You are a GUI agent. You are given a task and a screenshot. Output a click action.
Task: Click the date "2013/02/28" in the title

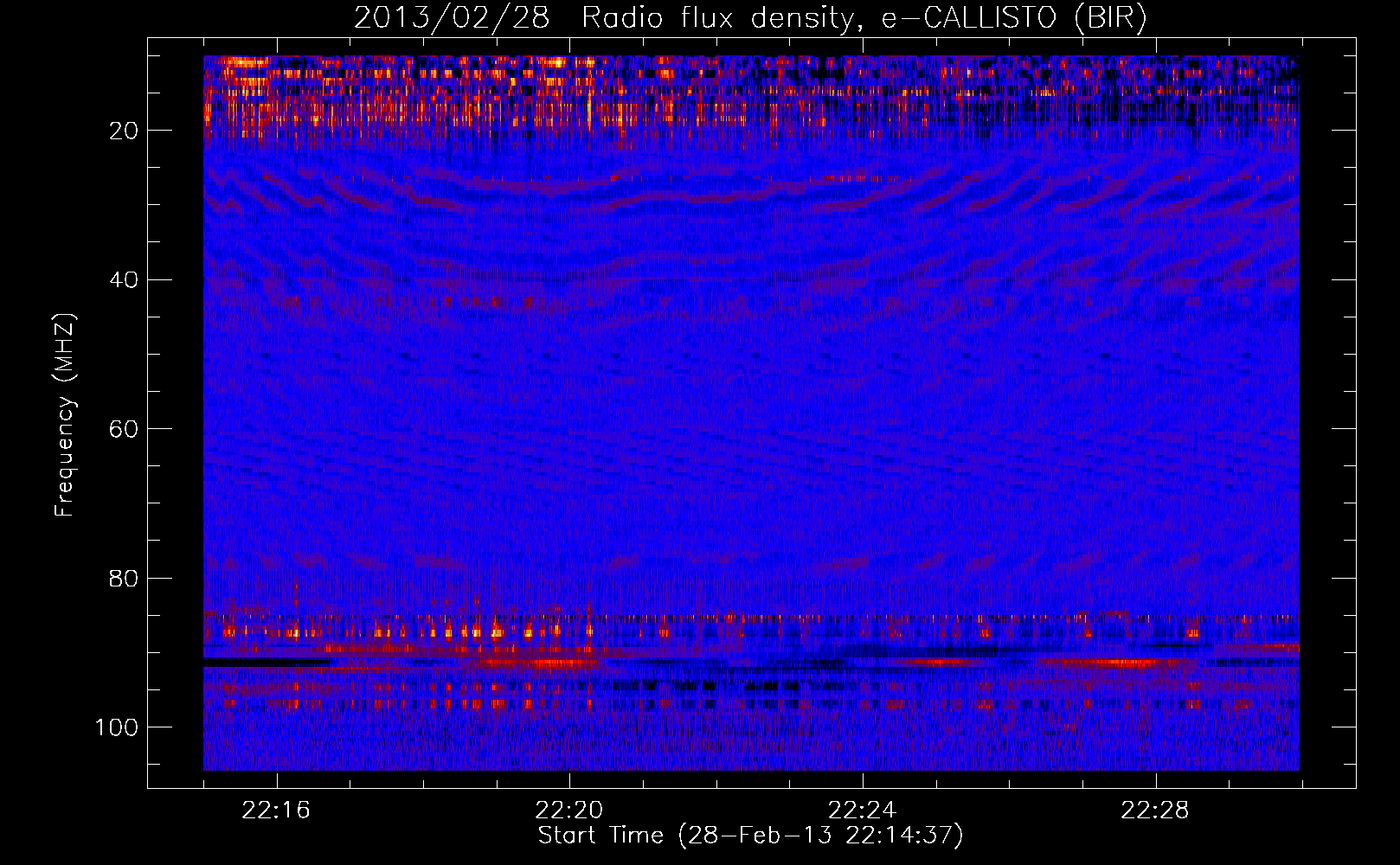click(x=452, y=18)
